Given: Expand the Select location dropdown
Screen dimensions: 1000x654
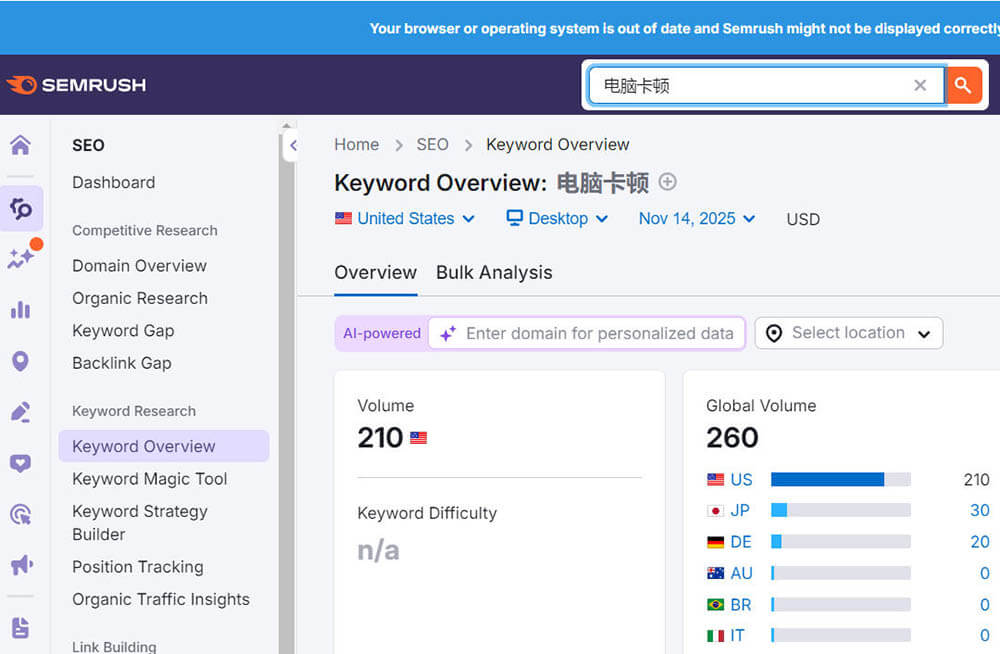Looking at the screenshot, I should pyautogui.click(x=848, y=333).
